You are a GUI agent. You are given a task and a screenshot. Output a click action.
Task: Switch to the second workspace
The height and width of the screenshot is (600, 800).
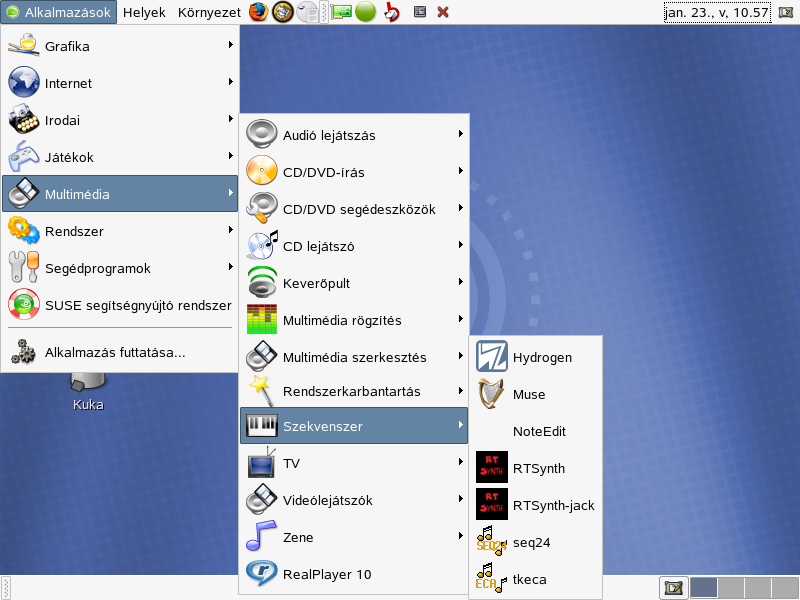(x=731, y=588)
